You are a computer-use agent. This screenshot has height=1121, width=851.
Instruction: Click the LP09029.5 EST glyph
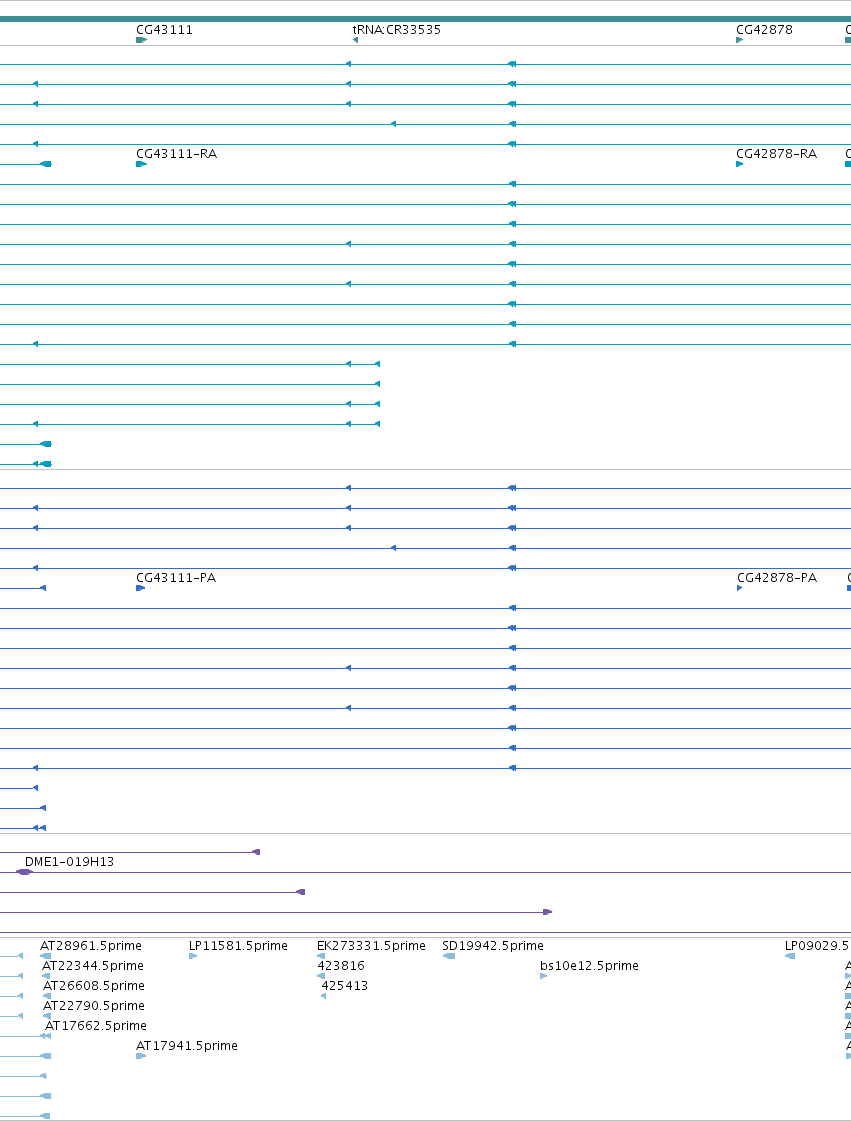(x=789, y=956)
